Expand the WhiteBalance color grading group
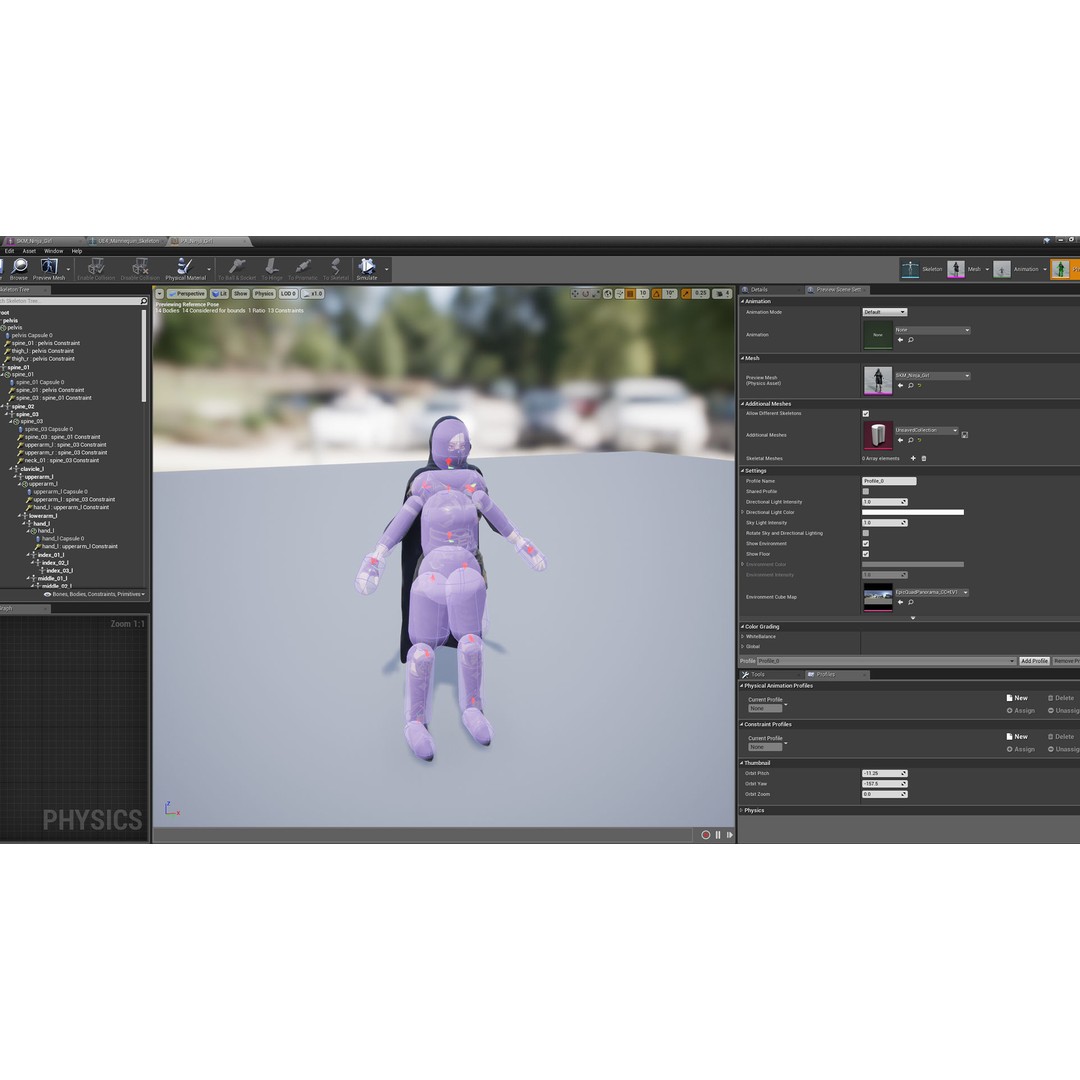1080x1080 pixels. click(742, 636)
